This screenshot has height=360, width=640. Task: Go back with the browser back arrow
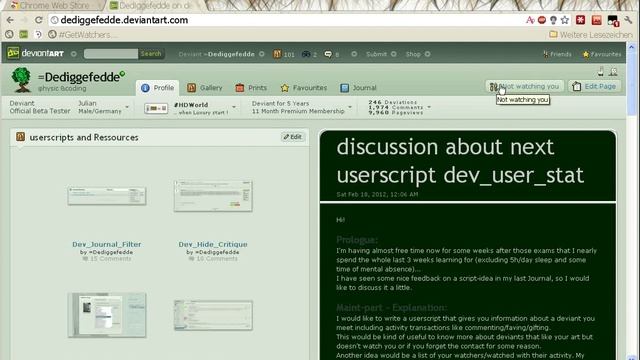tap(10, 20)
